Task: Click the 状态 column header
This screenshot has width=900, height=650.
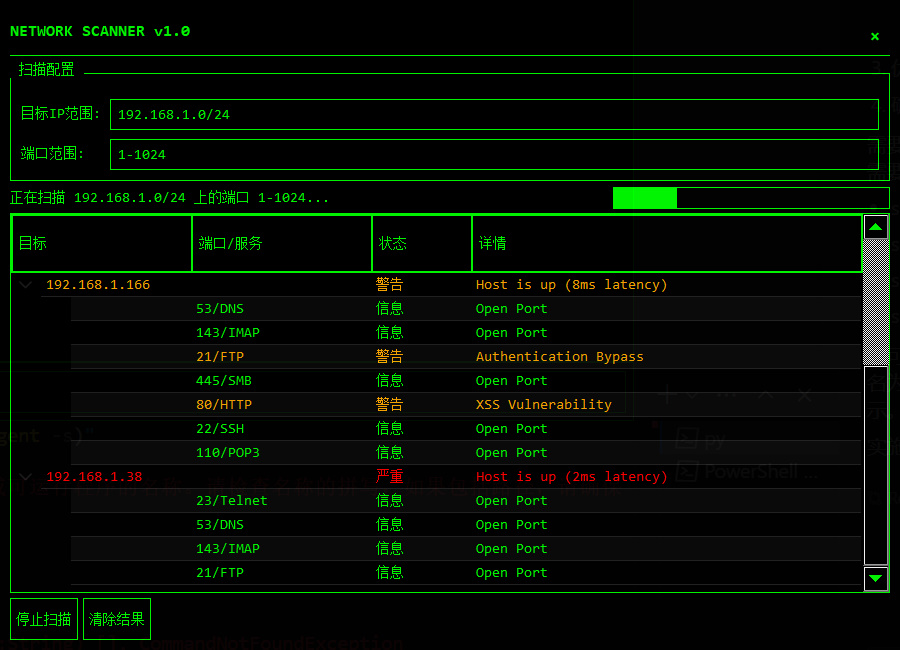Action: [x=421, y=243]
